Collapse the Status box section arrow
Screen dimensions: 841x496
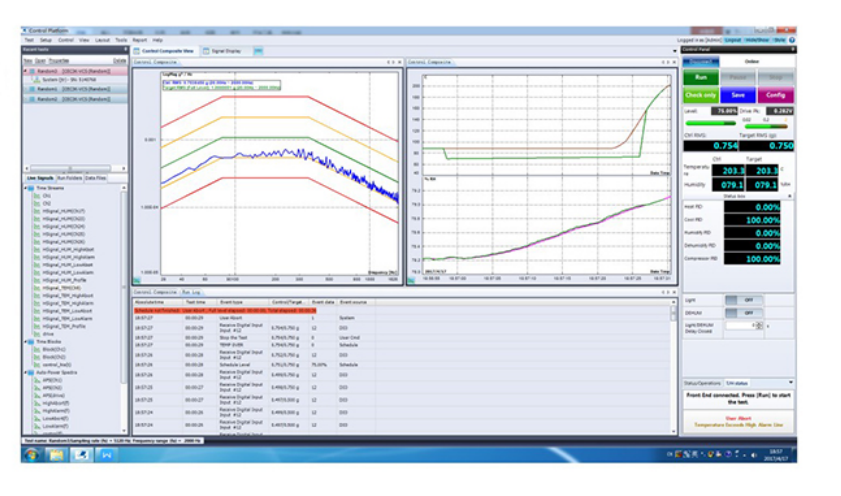point(790,196)
